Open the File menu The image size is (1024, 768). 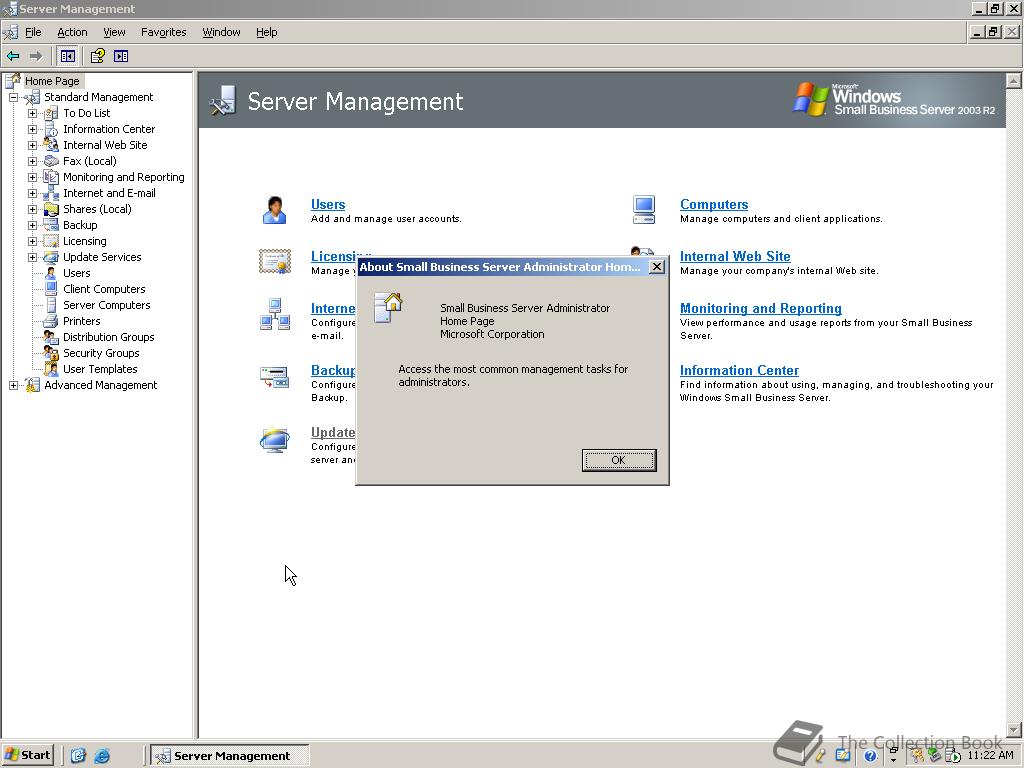coord(33,32)
